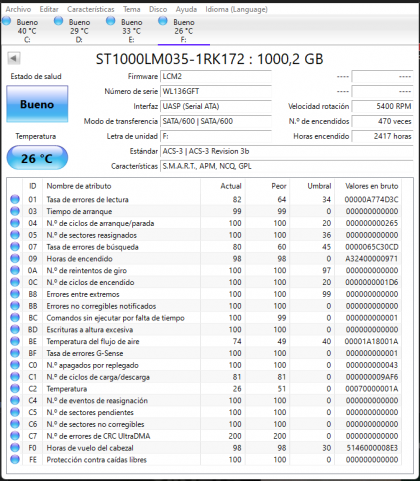
Task: Click status dot of N.º de errores de CRC UltraDMA
Action: point(15,436)
